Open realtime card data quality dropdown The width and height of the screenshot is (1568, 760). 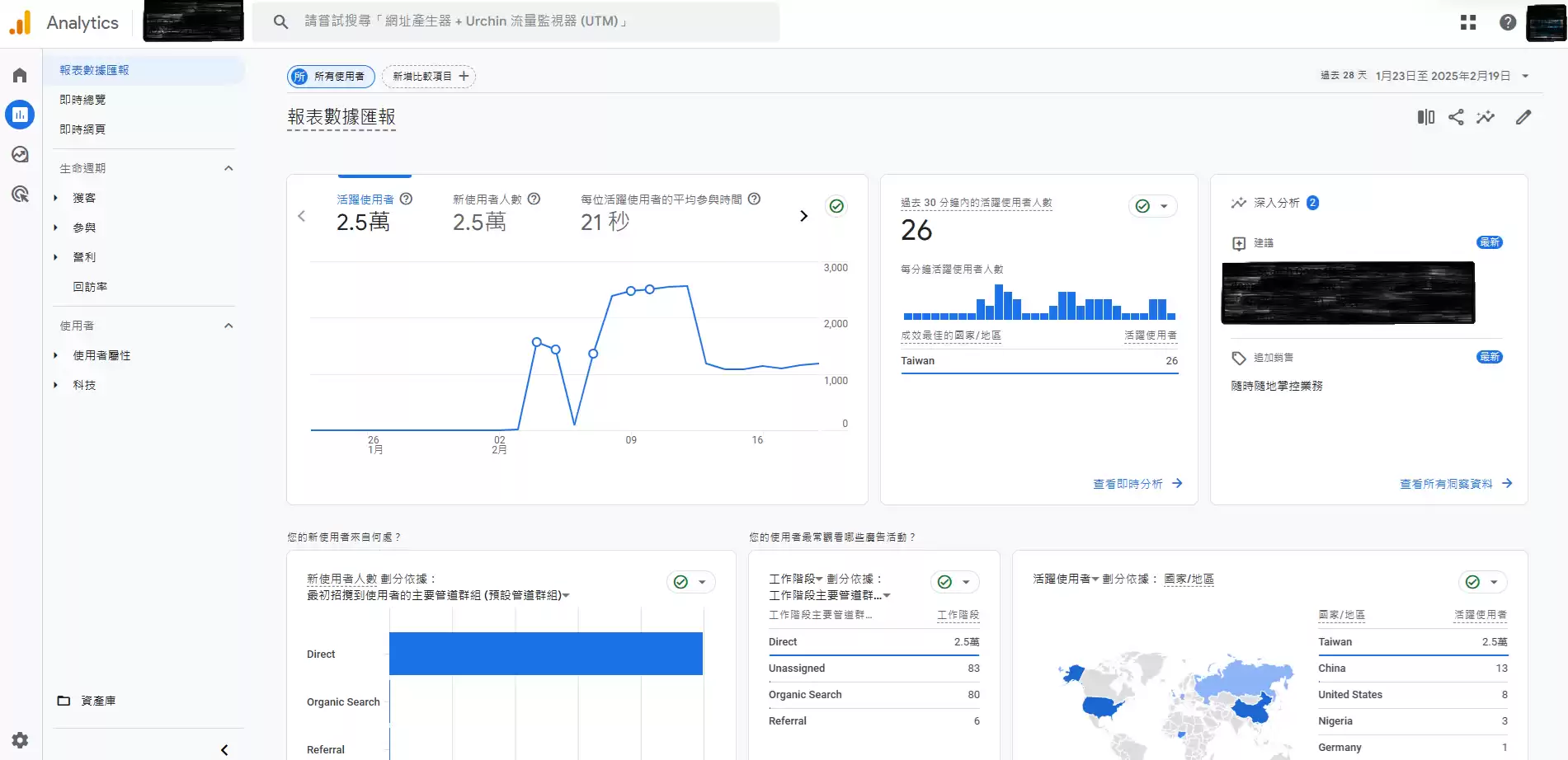click(x=1153, y=206)
